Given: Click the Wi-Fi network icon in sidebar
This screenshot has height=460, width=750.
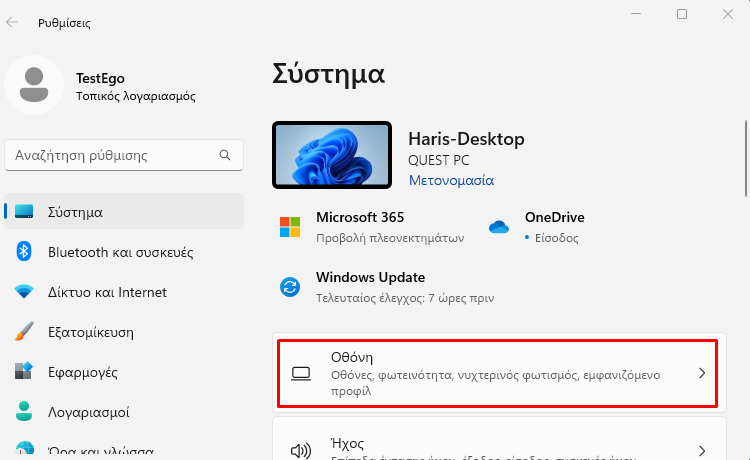Looking at the screenshot, I should pos(24,291).
